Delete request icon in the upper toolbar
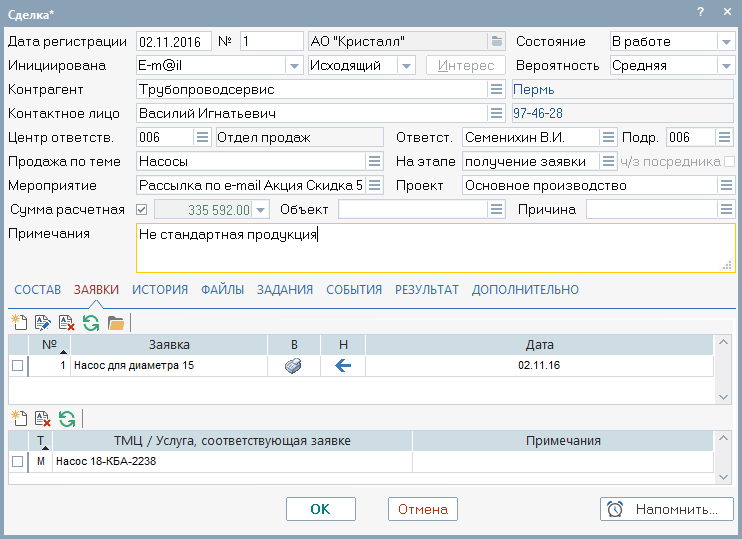 (67, 323)
